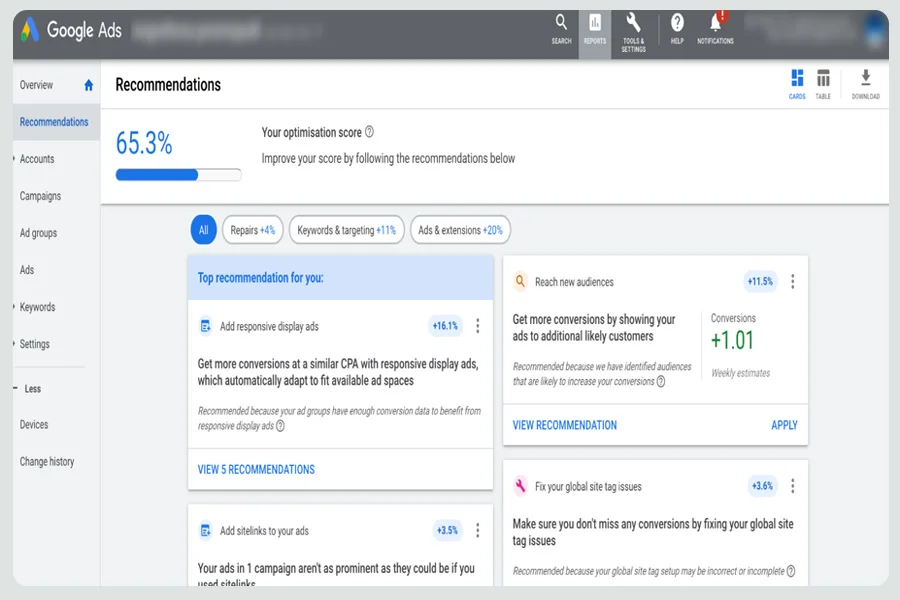Image resolution: width=900 pixels, height=600 pixels.
Task: Click VIEW 5 RECOMMENDATIONS link
Action: (x=256, y=470)
